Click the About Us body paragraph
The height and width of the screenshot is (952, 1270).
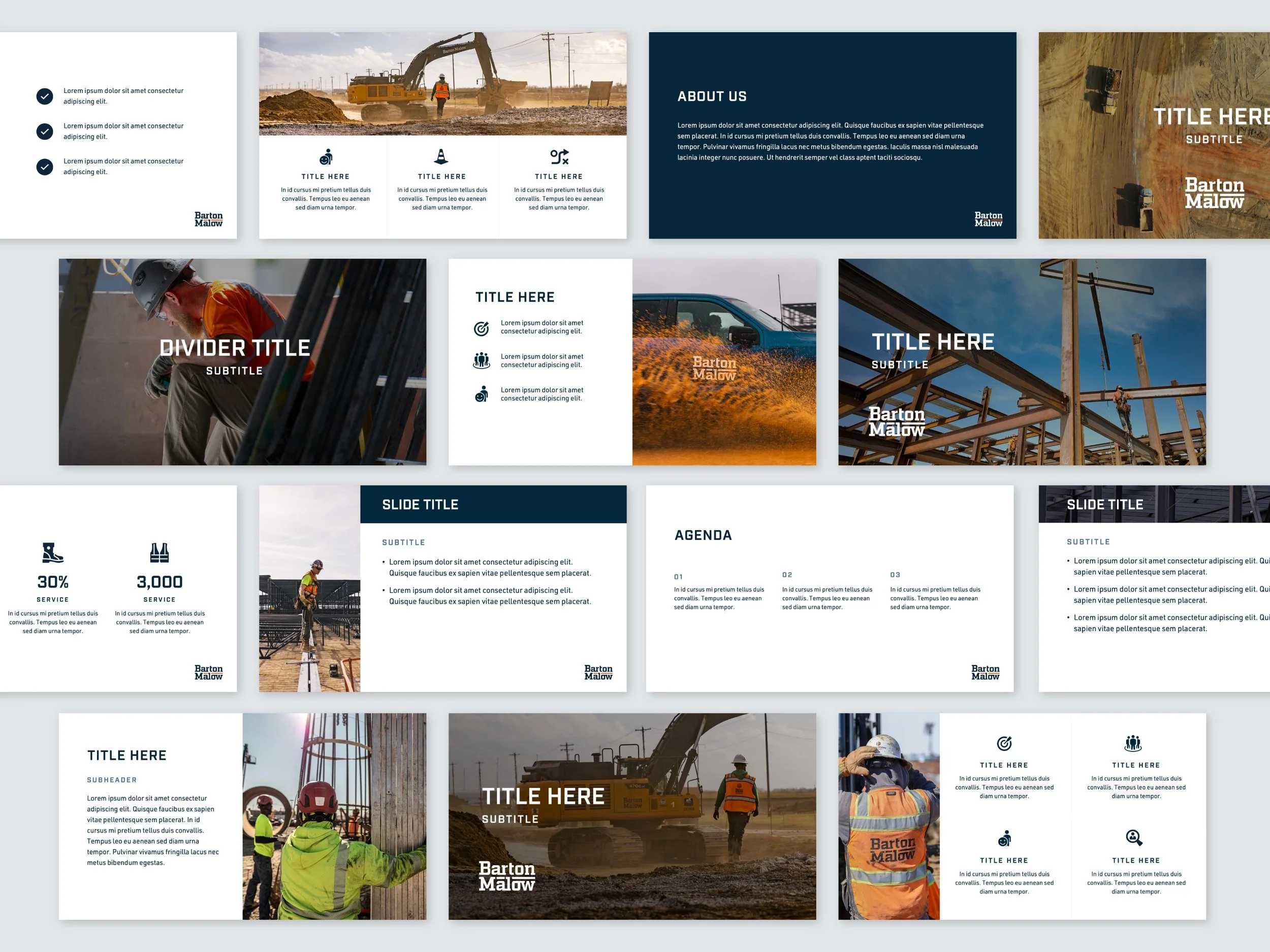[x=830, y=141]
